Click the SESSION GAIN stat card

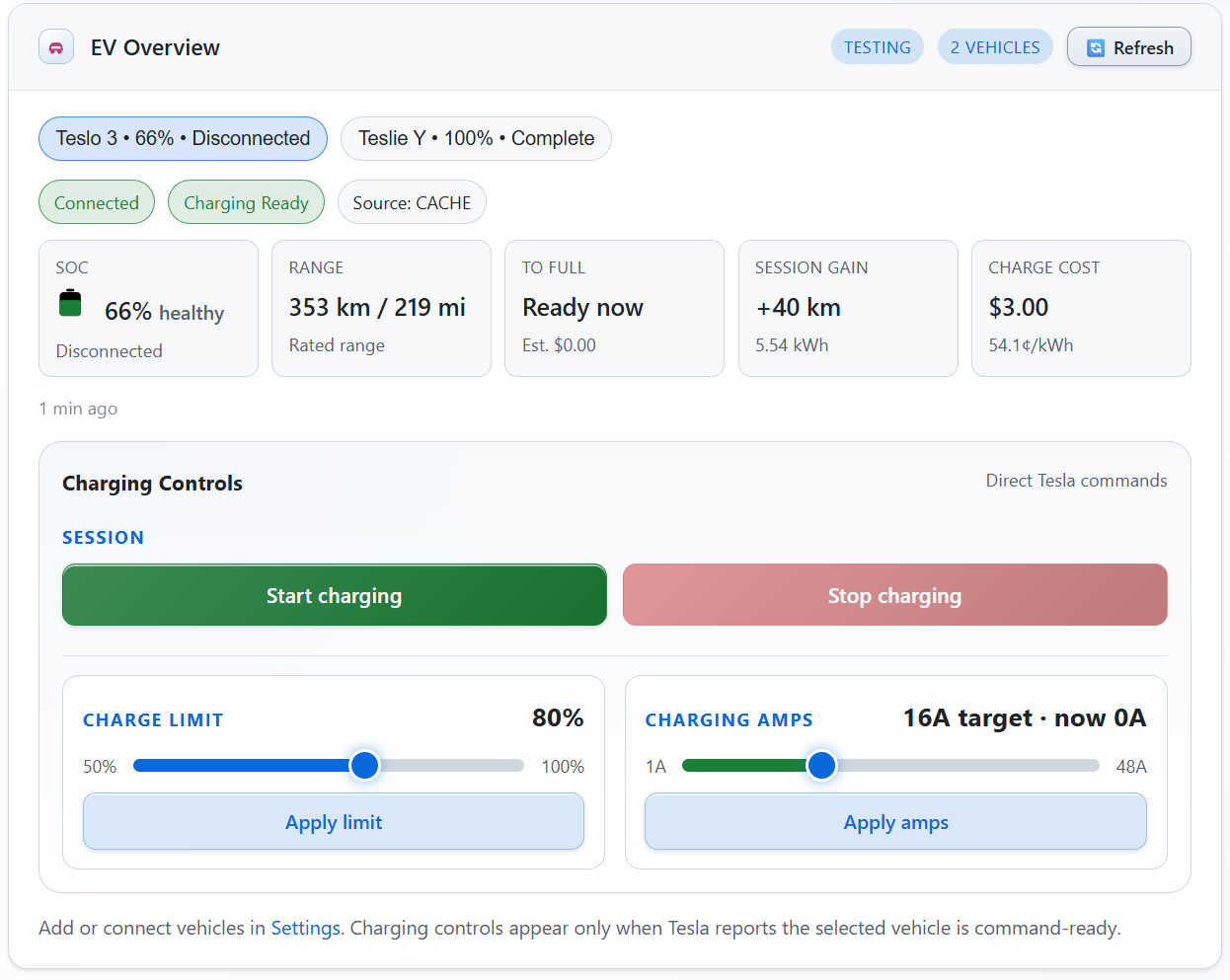tap(847, 308)
